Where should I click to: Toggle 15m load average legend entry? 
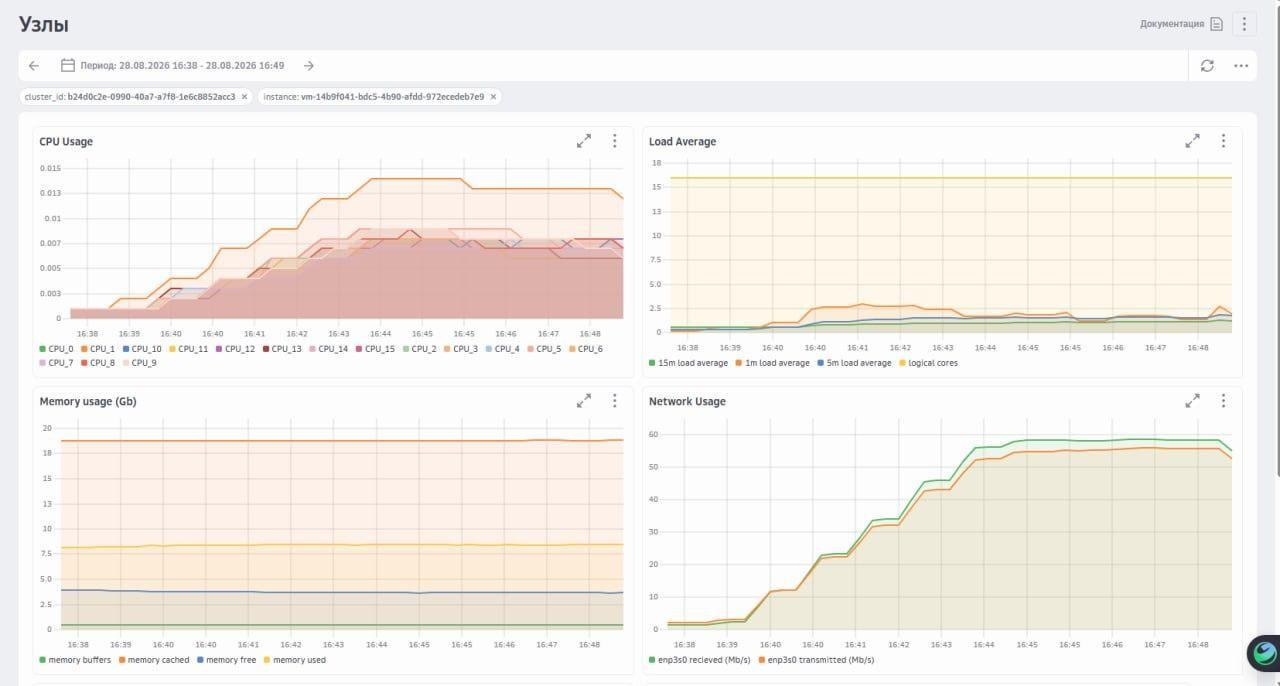coord(689,363)
